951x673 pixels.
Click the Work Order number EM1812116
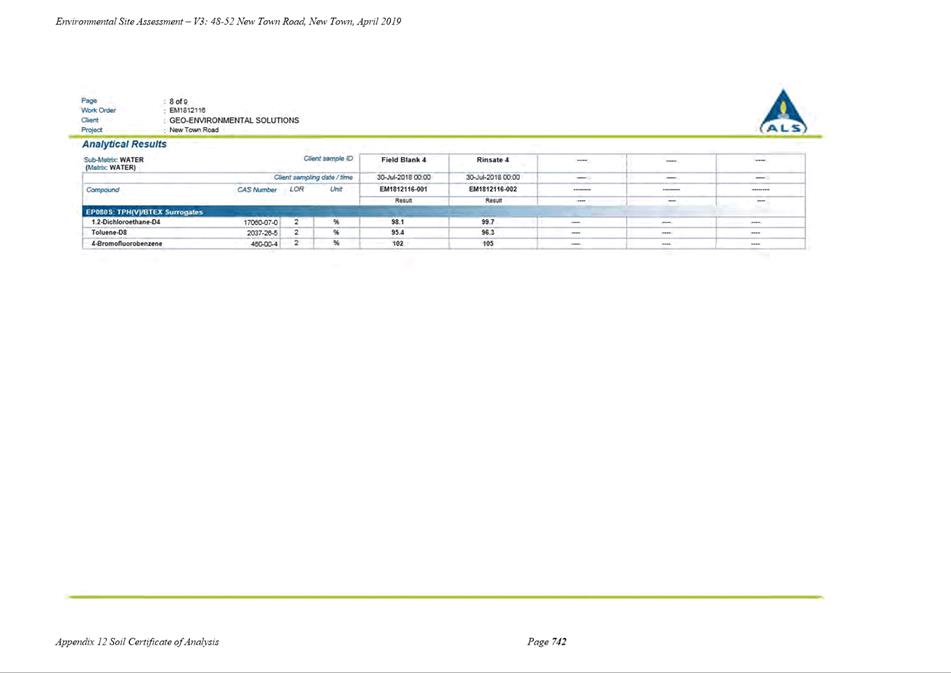coord(187,110)
